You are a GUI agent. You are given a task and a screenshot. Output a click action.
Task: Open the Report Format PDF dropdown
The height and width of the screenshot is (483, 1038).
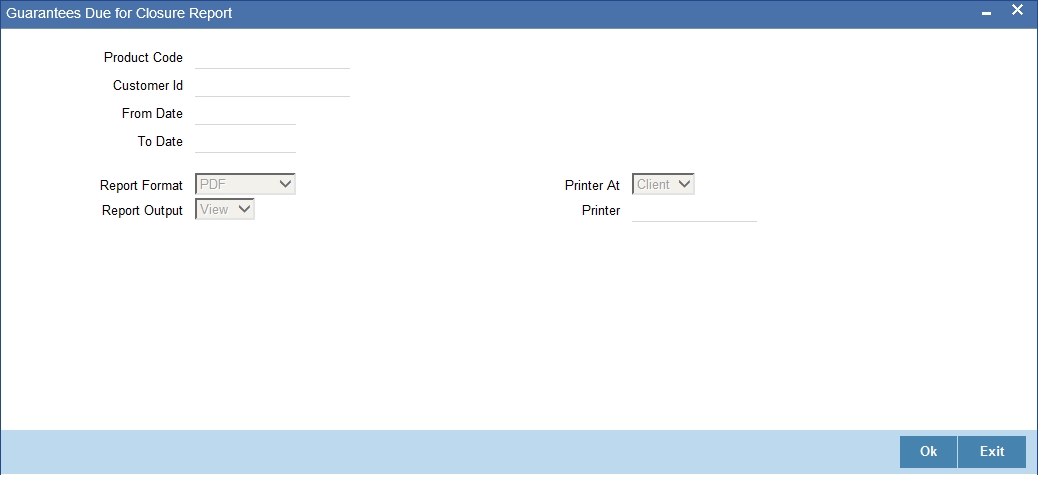[246, 184]
